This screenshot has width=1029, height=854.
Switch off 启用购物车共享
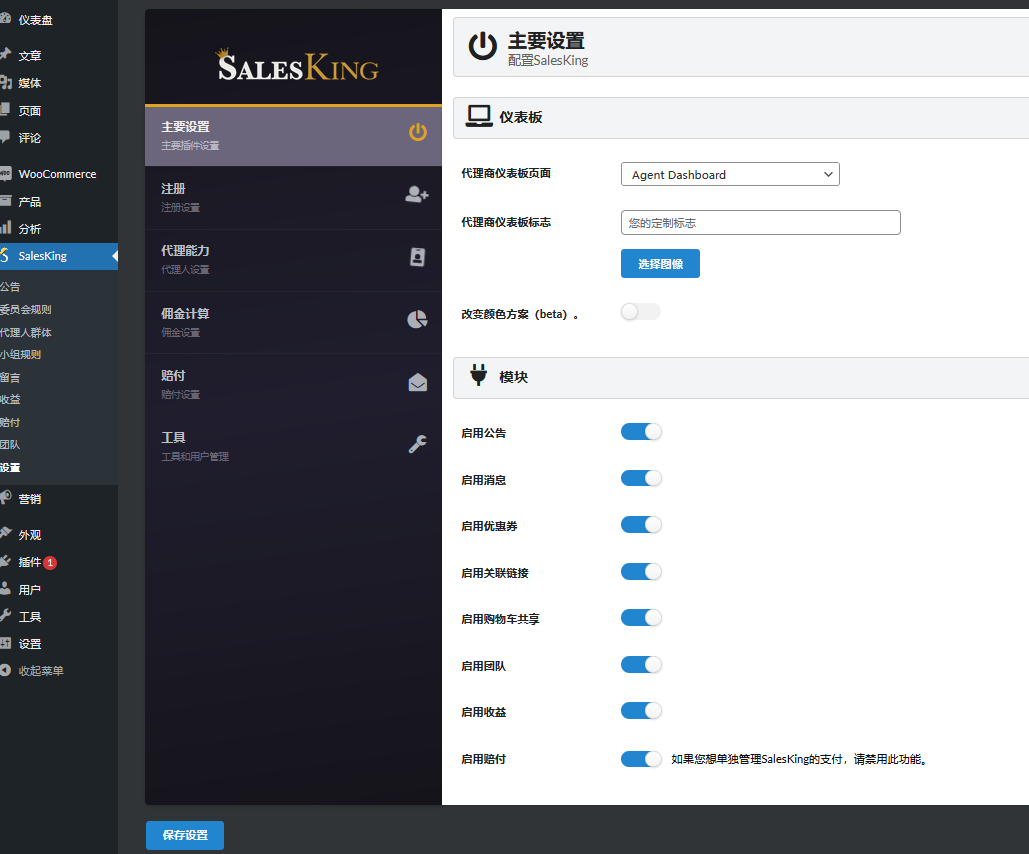pyautogui.click(x=641, y=618)
